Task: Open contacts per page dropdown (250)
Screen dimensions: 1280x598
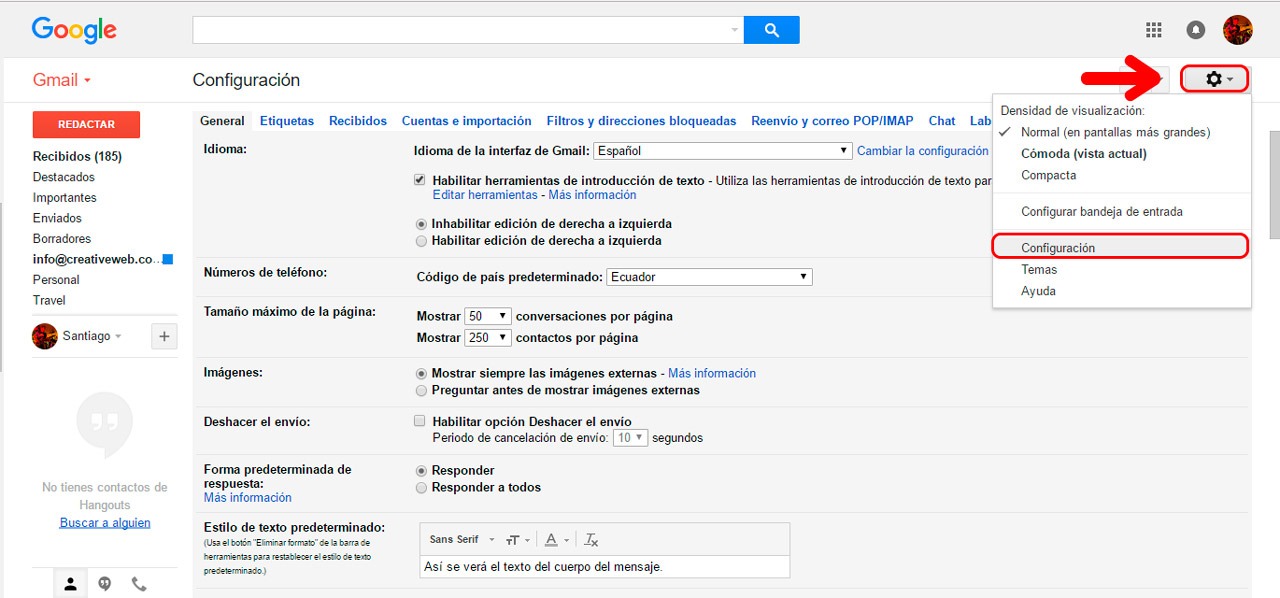Action: pos(488,338)
